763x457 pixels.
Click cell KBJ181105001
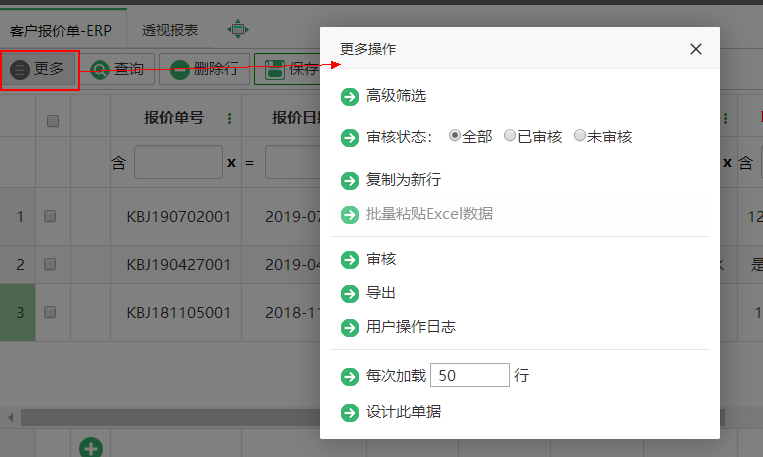pyautogui.click(x=179, y=312)
